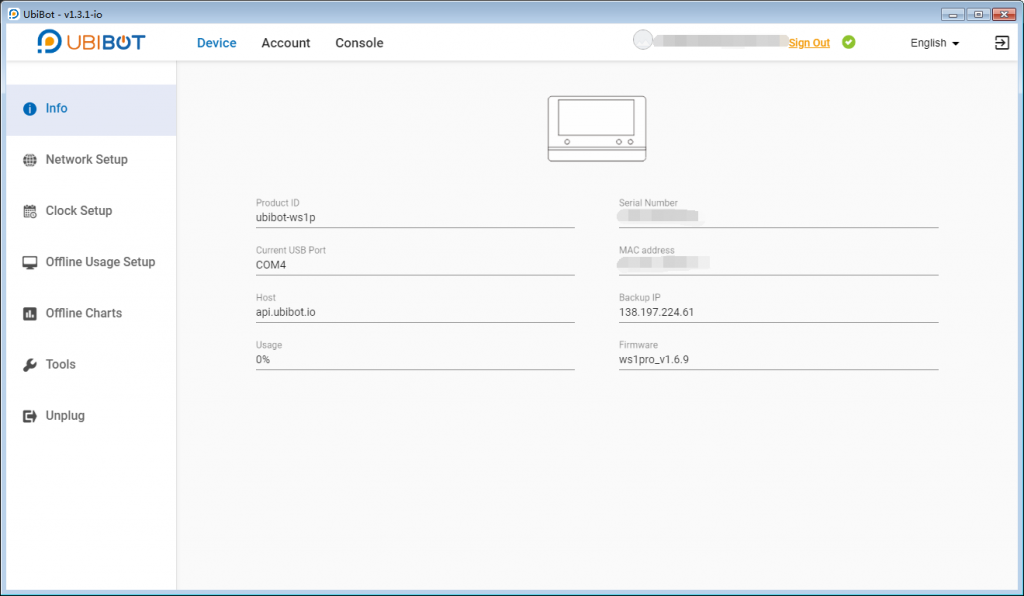Click the Unplug exit icon in sidebar
Screen dimensions: 1024x596
(x=29, y=416)
